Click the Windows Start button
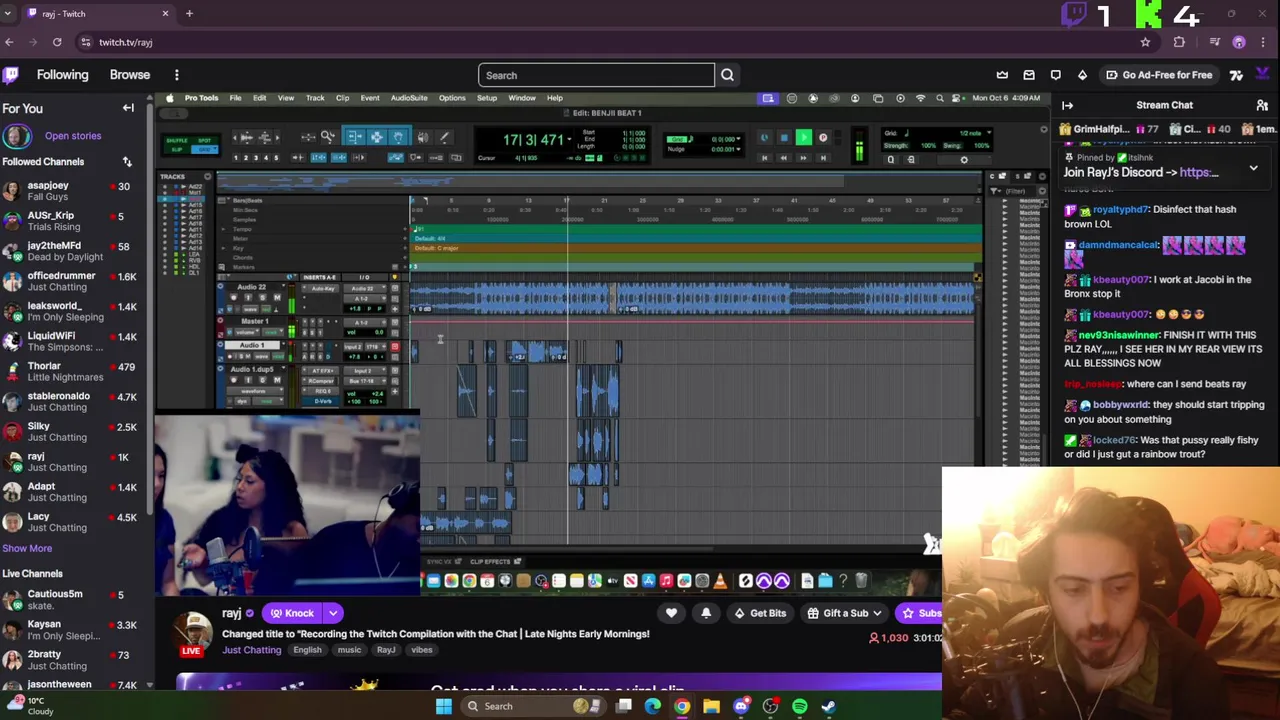 [x=443, y=707]
